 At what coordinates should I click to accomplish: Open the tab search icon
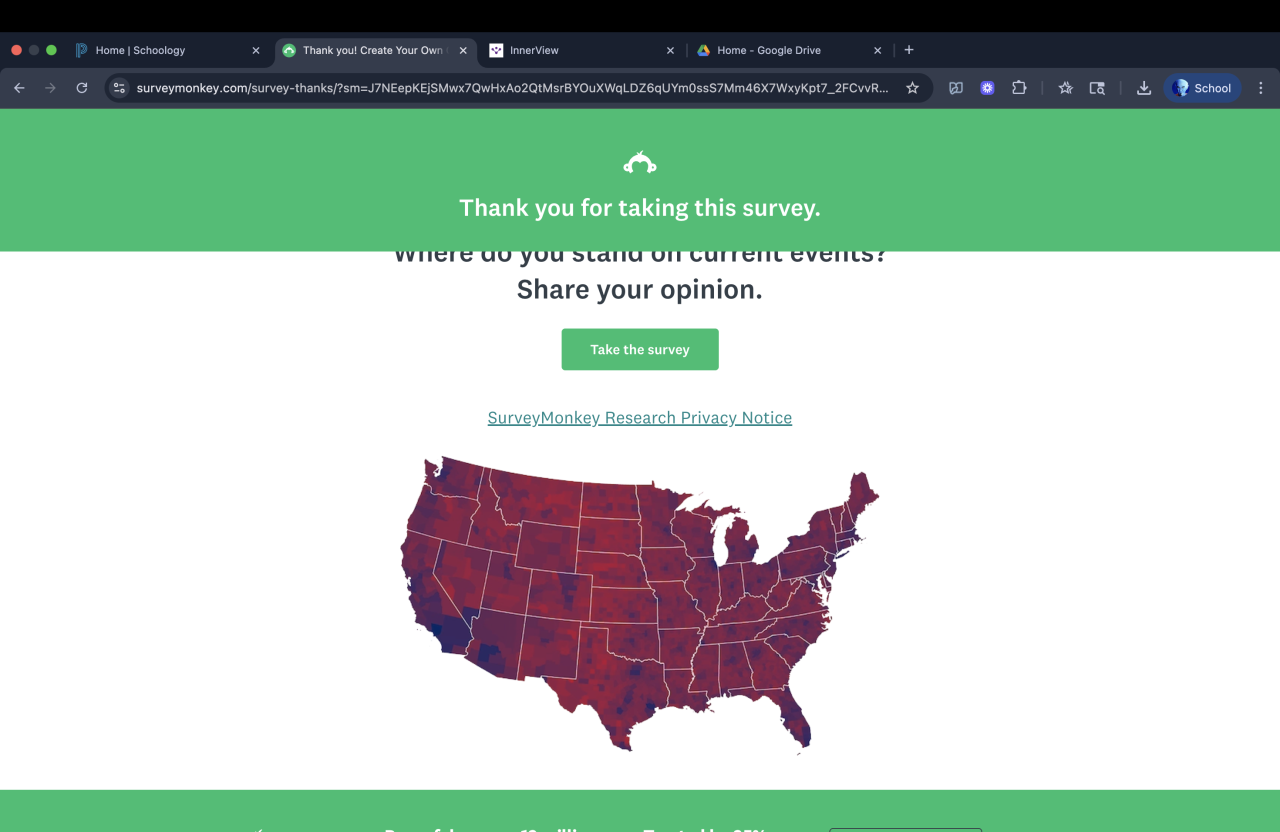1097,88
